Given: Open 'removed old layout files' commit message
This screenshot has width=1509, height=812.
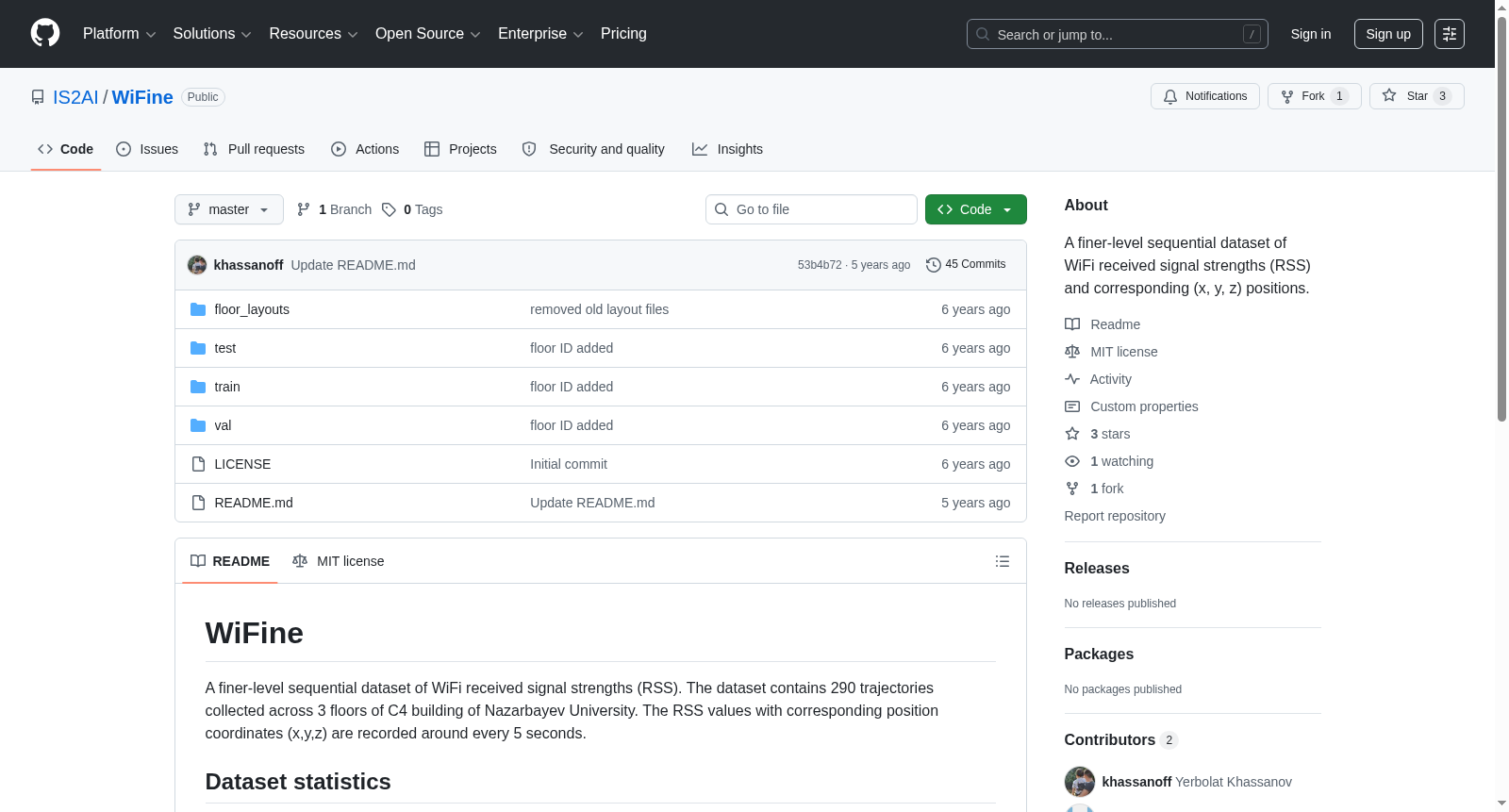Looking at the screenshot, I should [599, 309].
